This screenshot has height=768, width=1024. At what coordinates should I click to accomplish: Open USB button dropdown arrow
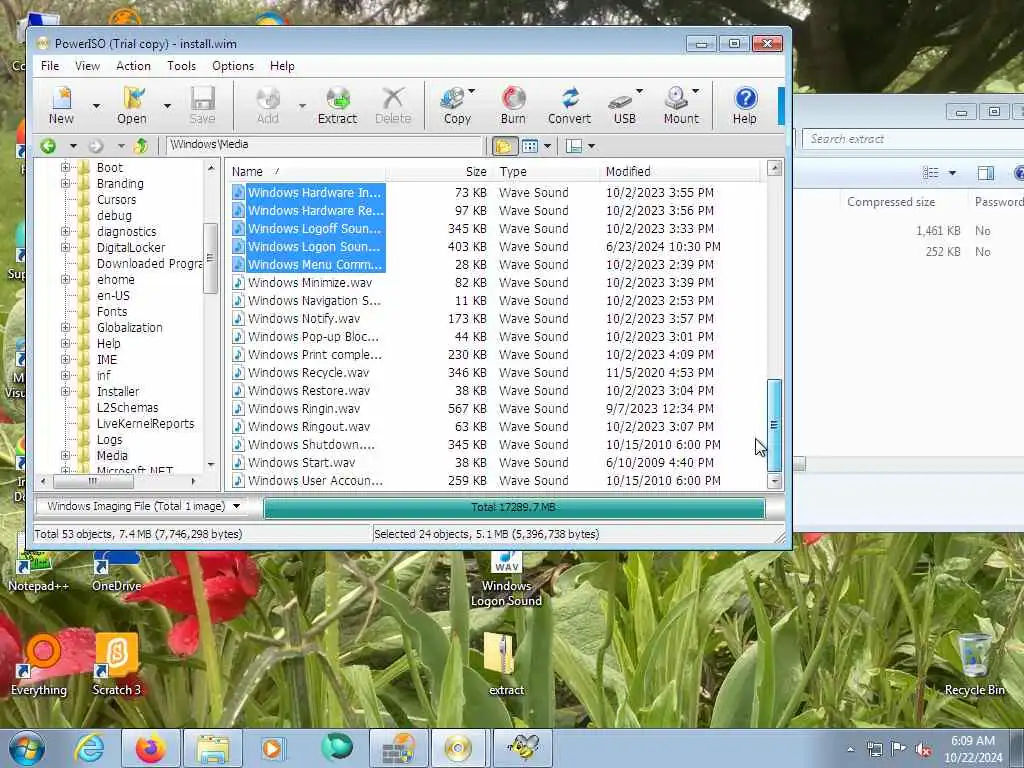[x=639, y=91]
